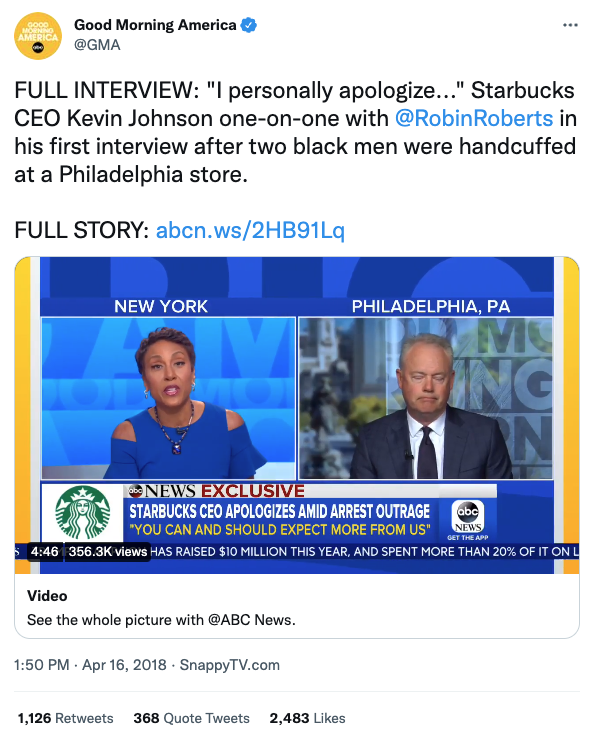Screen dimensions: 596x744
Task: Click the Starbucks logo in the video
Action: 83,512
